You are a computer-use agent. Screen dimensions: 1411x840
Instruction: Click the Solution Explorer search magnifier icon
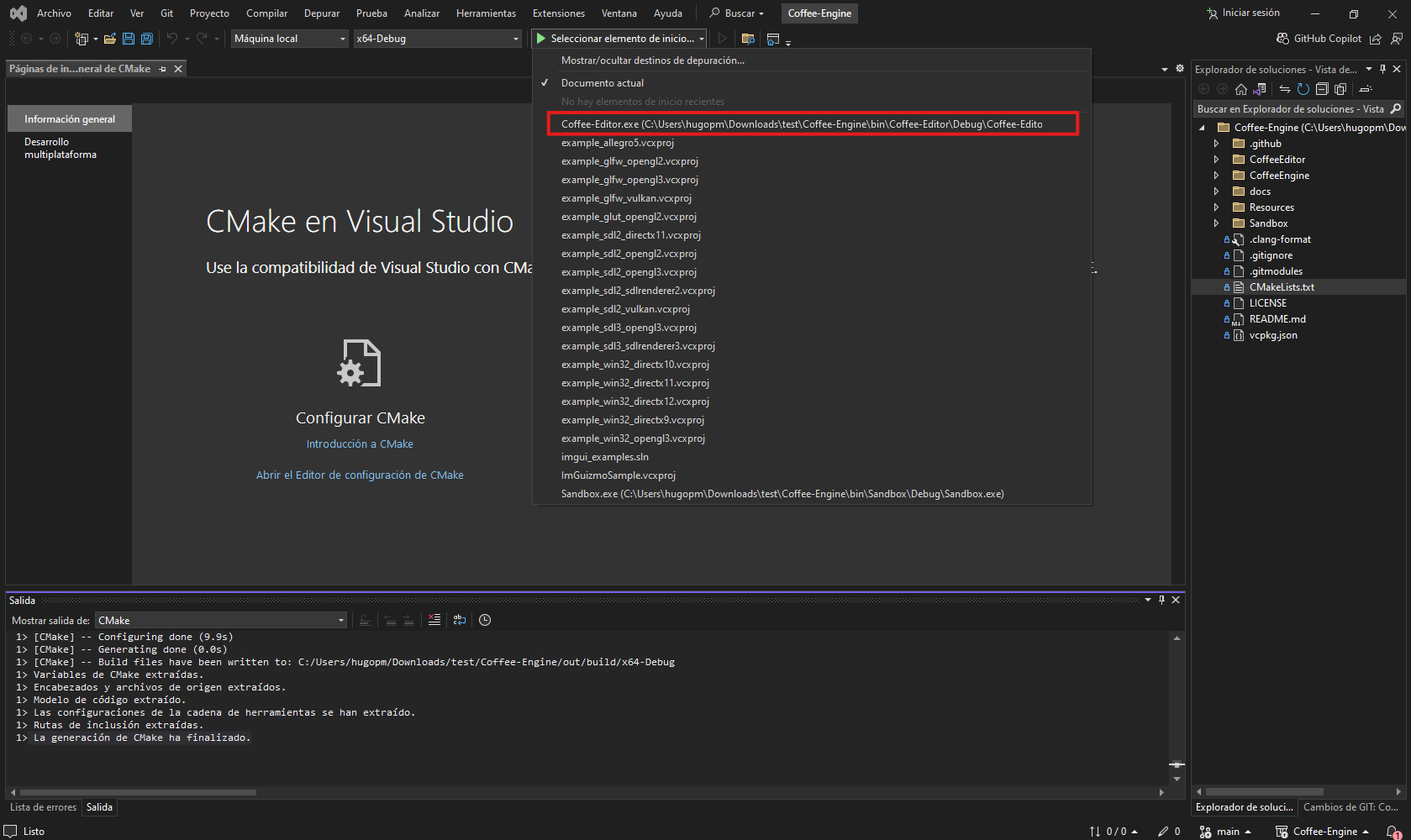1396,109
